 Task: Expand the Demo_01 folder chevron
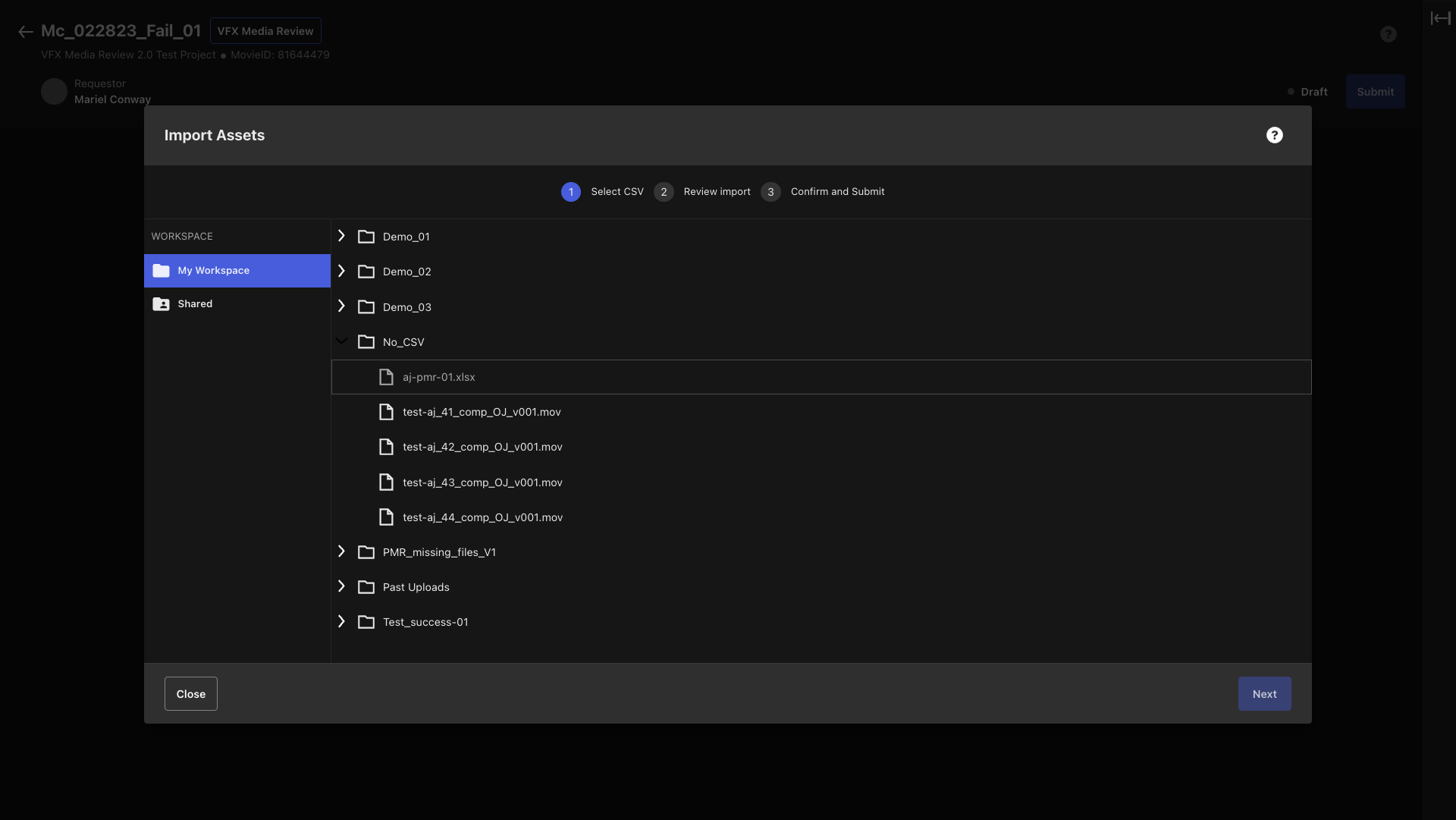pyautogui.click(x=341, y=236)
